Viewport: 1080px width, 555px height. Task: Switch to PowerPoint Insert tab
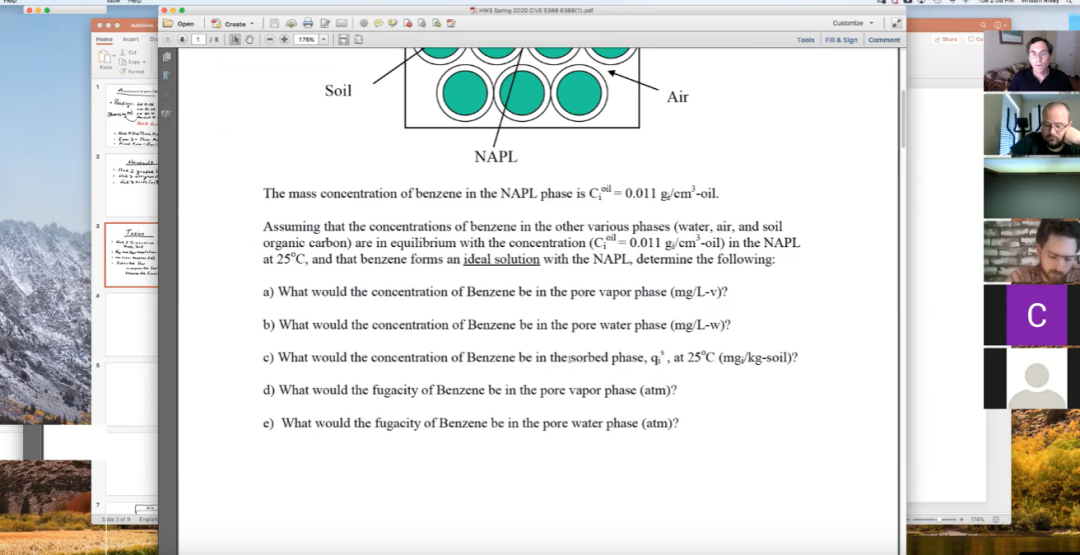(131, 39)
